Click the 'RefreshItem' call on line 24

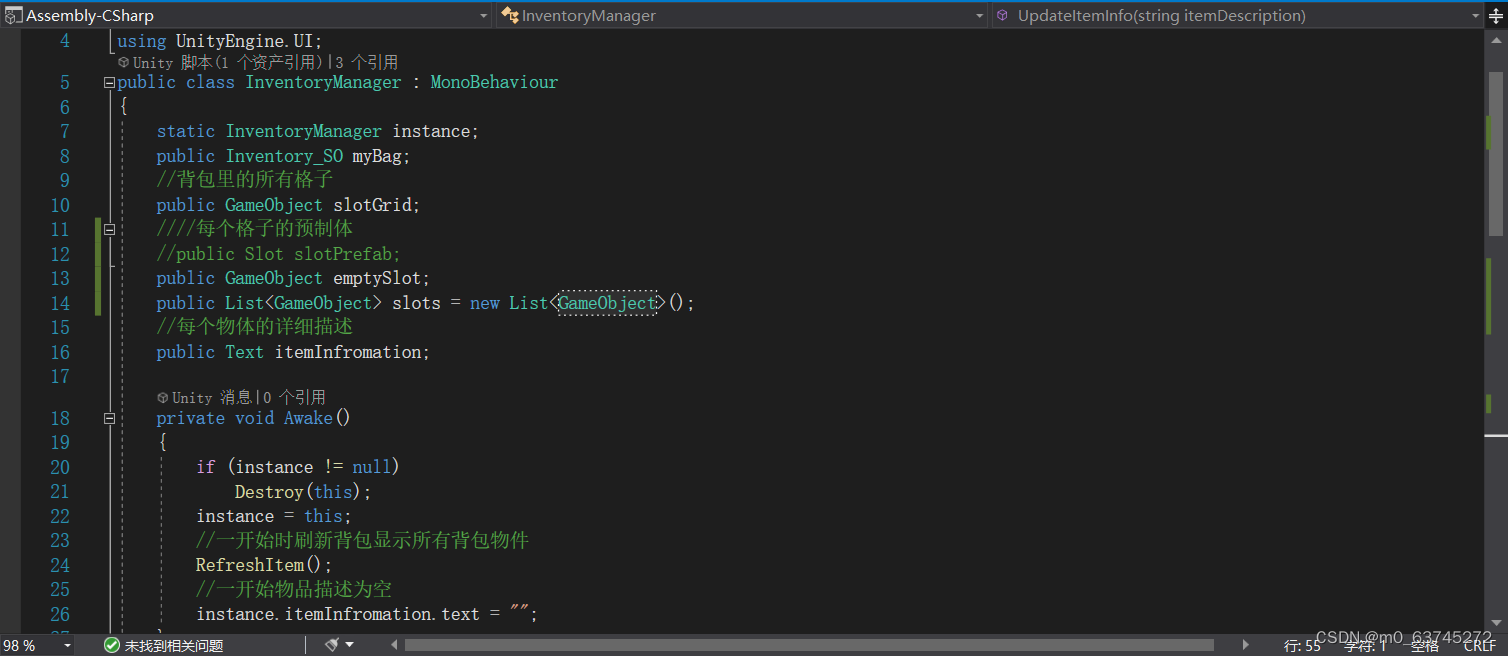pos(249,565)
